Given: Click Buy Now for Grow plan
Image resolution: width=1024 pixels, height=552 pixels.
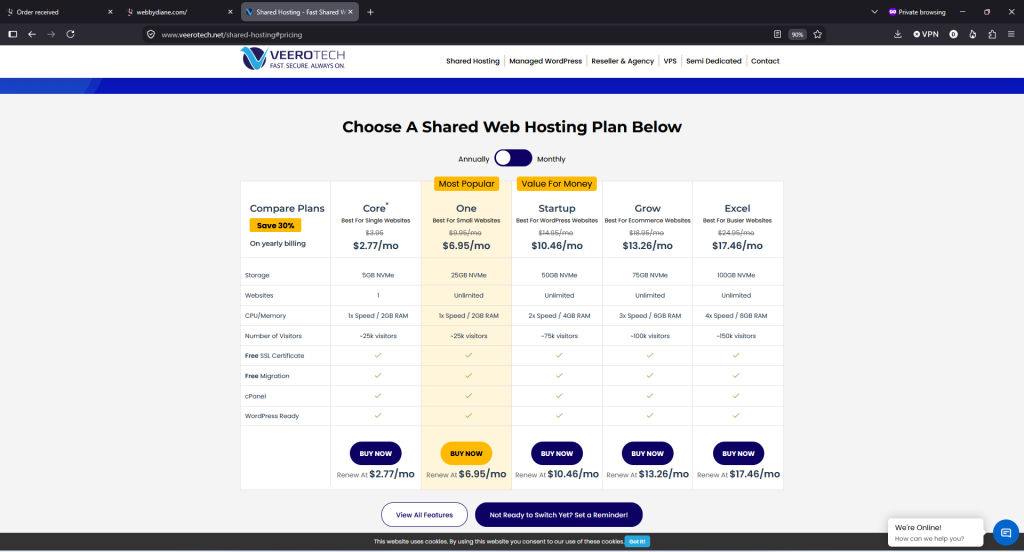Looking at the screenshot, I should [647, 453].
